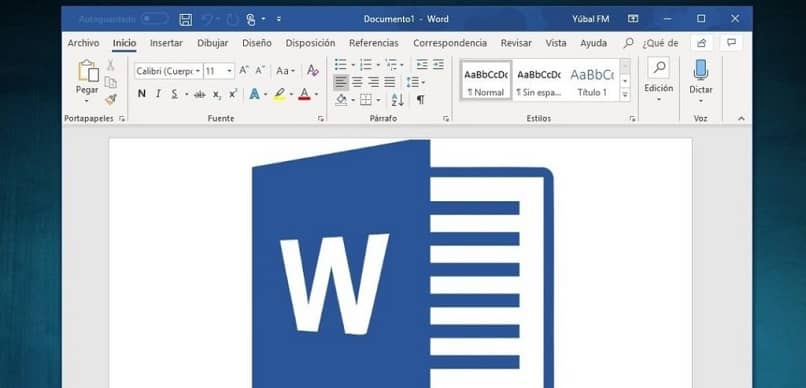The width and height of the screenshot is (806, 388).
Task: Switch to the Insertar tab
Action: coord(166,43)
